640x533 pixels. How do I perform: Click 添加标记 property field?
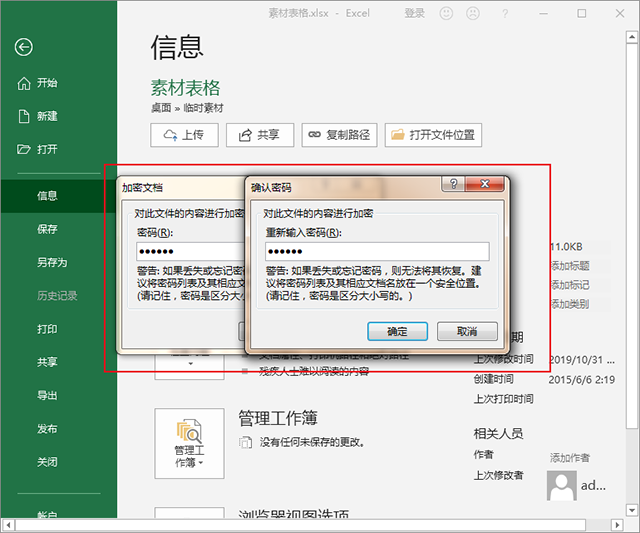(570, 285)
